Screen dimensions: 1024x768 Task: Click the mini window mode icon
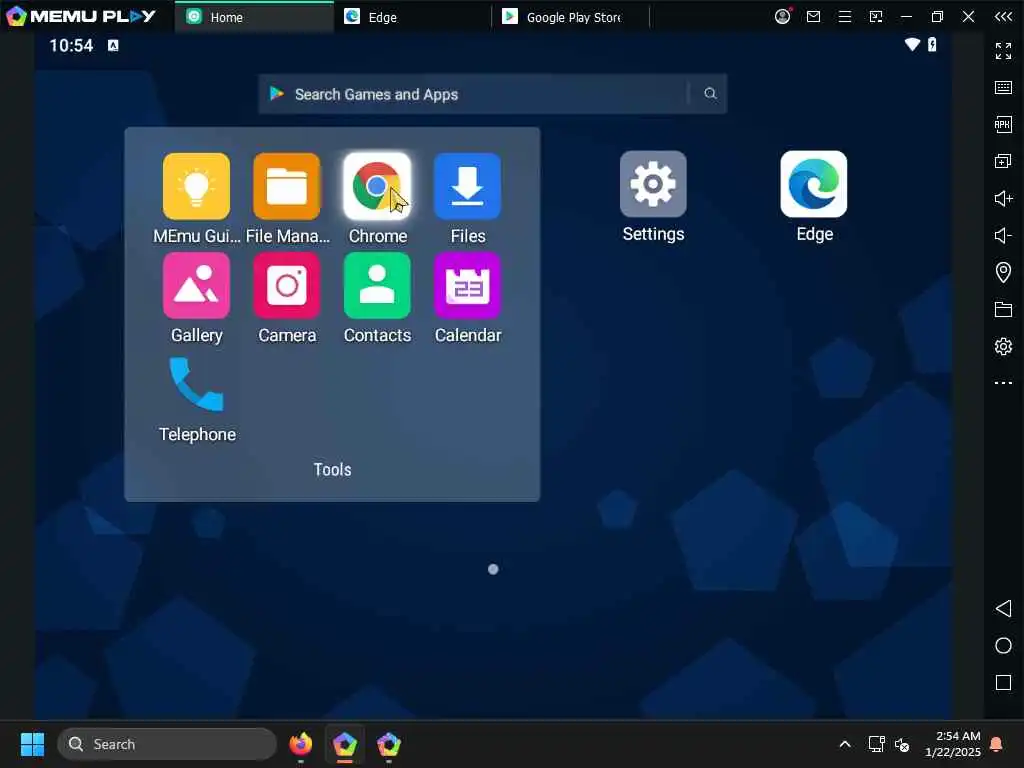point(876,16)
